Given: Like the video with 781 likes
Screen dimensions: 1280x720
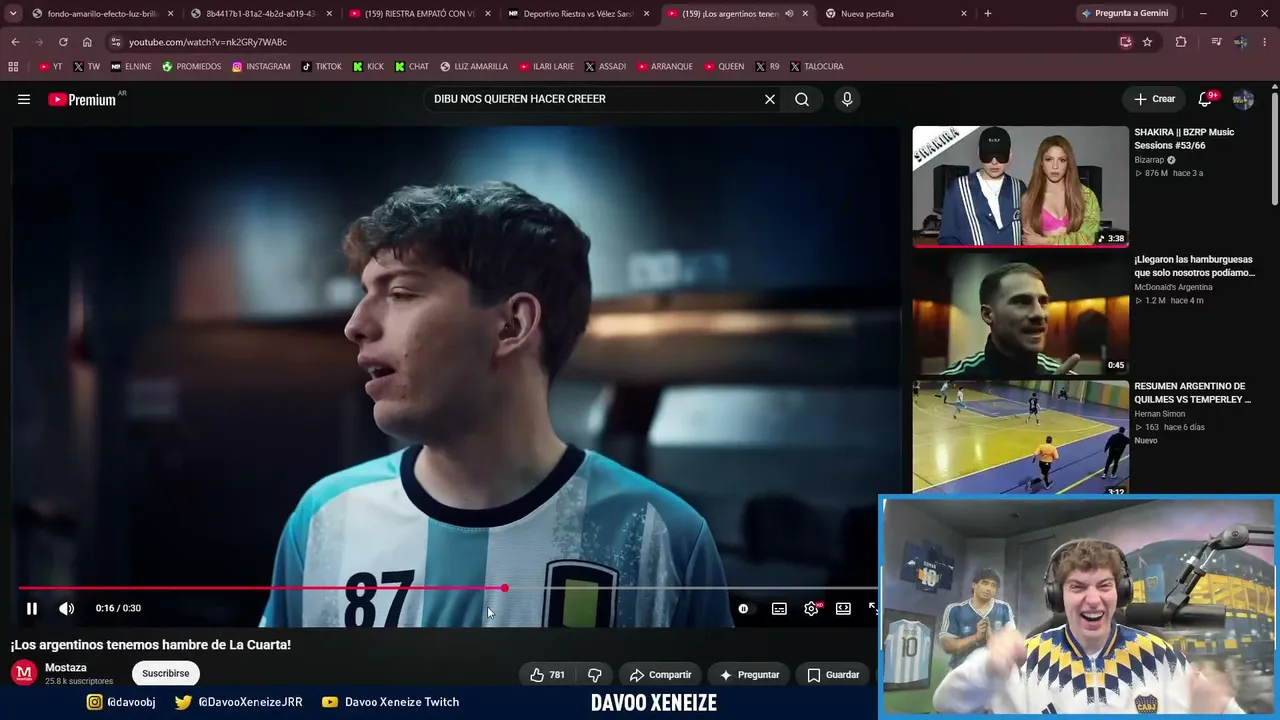Looking at the screenshot, I should (548, 675).
